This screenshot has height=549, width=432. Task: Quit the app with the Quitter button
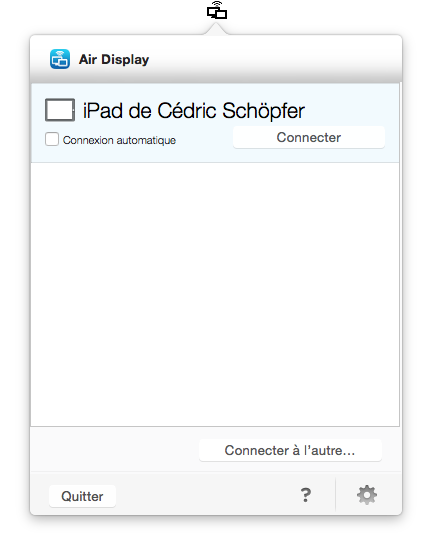(x=82, y=496)
